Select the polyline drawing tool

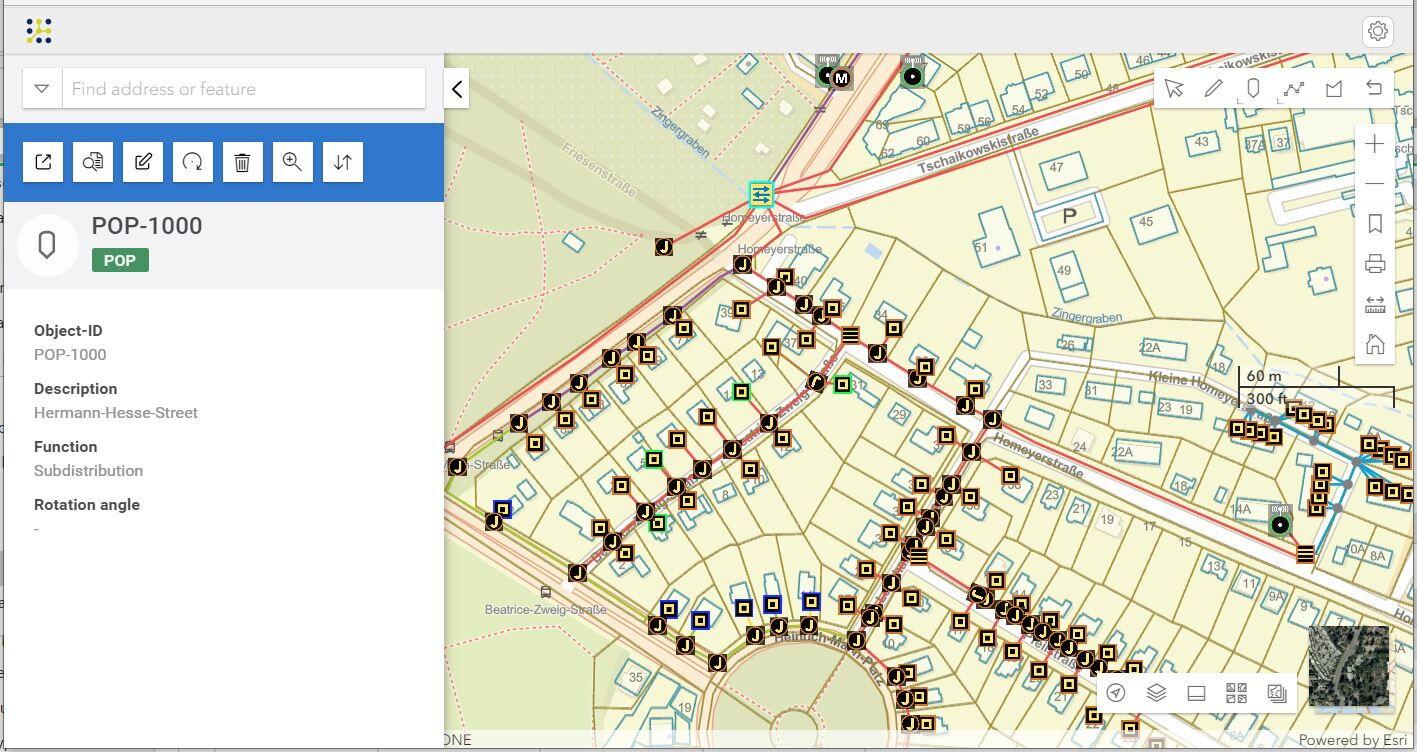(x=1294, y=89)
